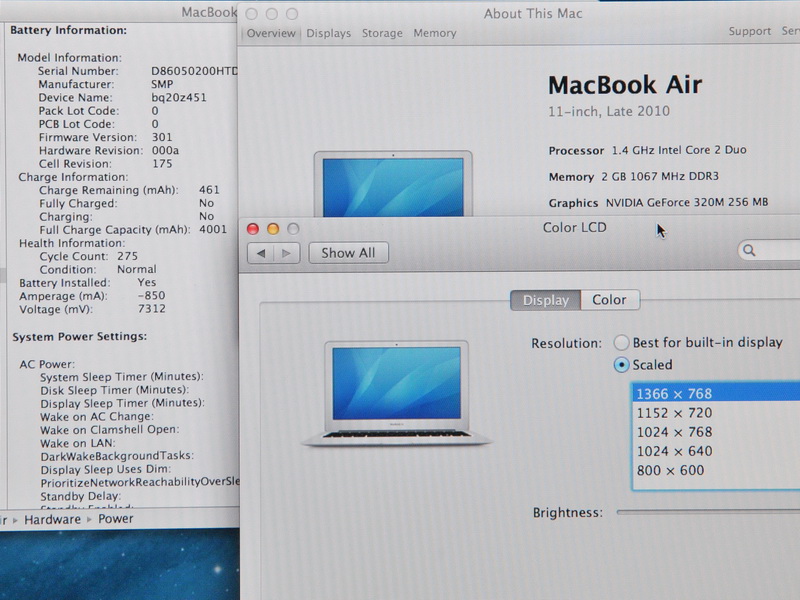Click the Full Charge Capacity value 4001
800x600 pixels.
pyautogui.click(x=213, y=230)
